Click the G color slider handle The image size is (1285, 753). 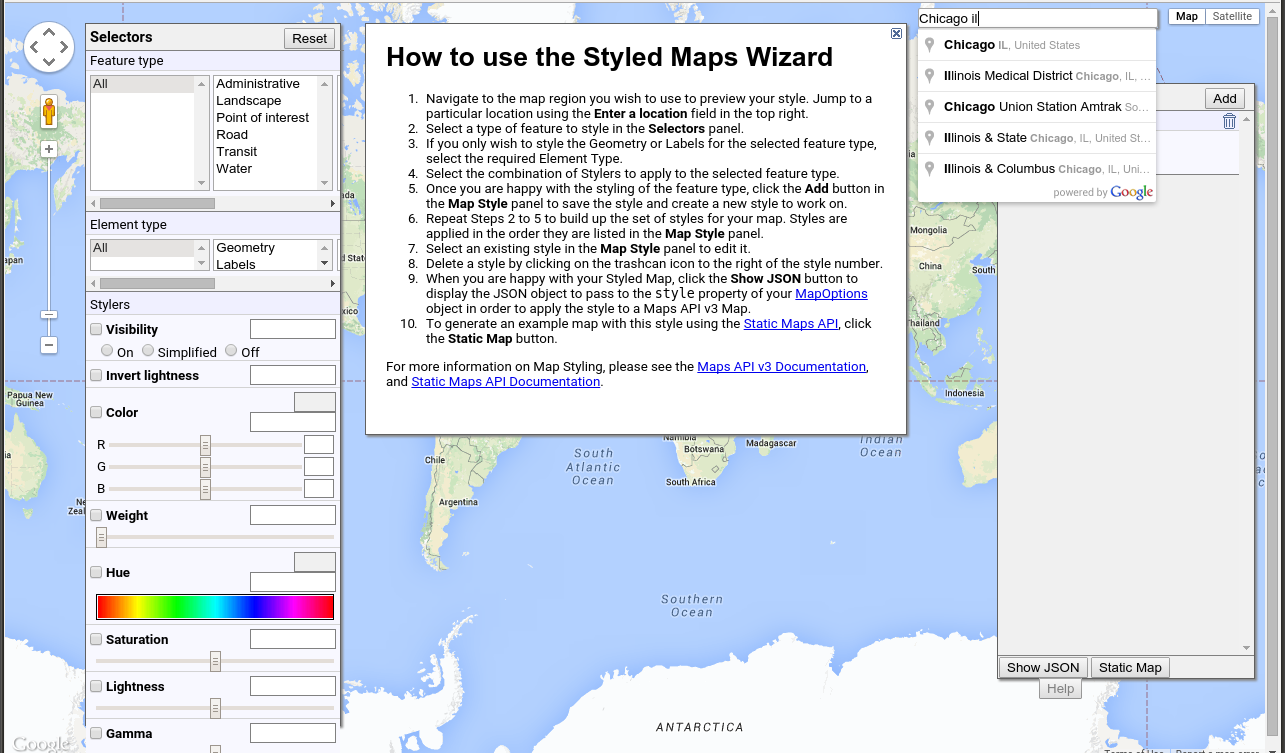click(x=205, y=467)
